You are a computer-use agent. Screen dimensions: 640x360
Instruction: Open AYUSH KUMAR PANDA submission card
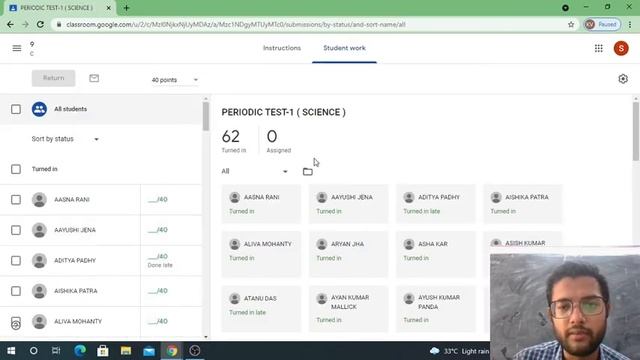pos(436,309)
